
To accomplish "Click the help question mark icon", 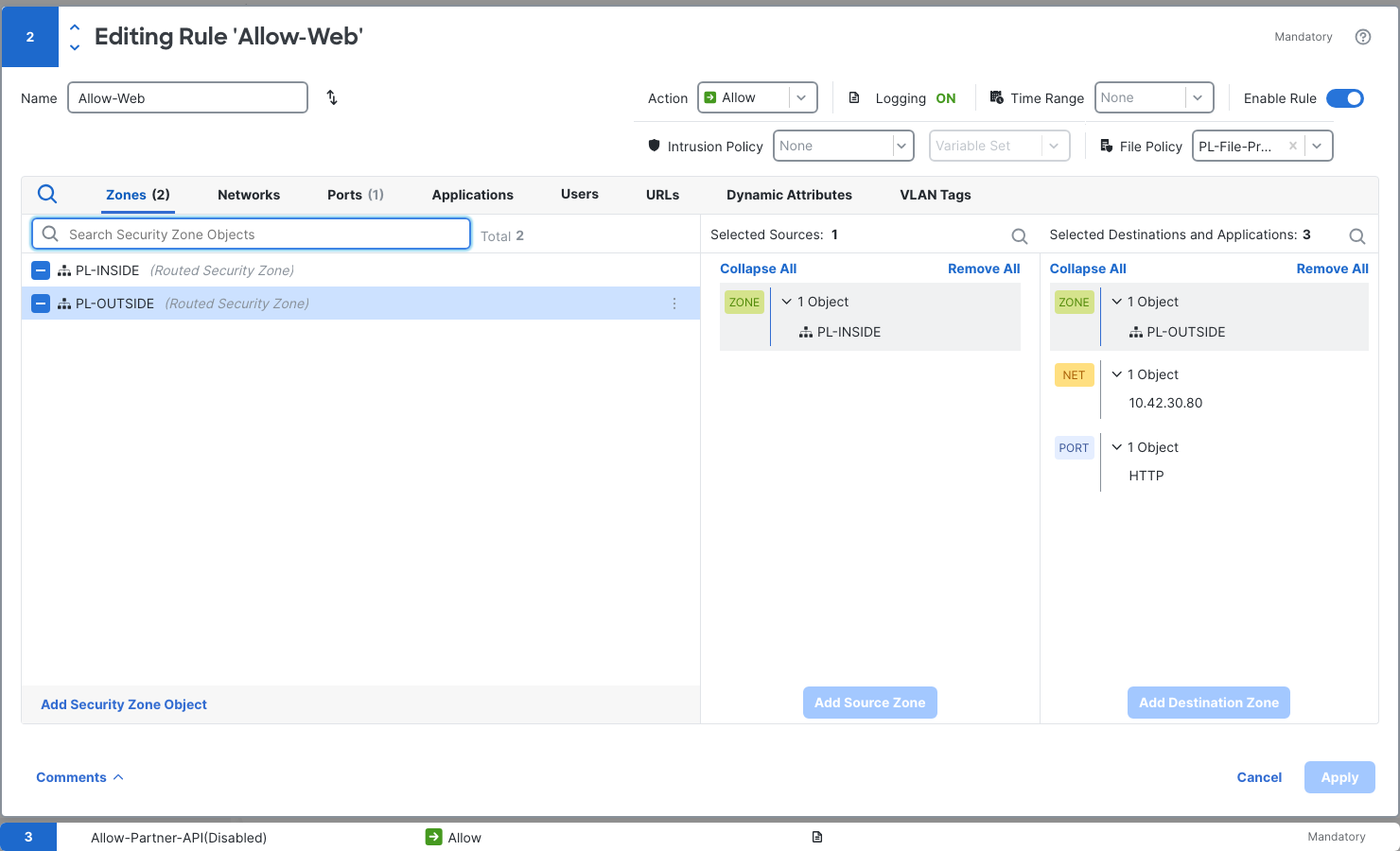I will [1362, 37].
